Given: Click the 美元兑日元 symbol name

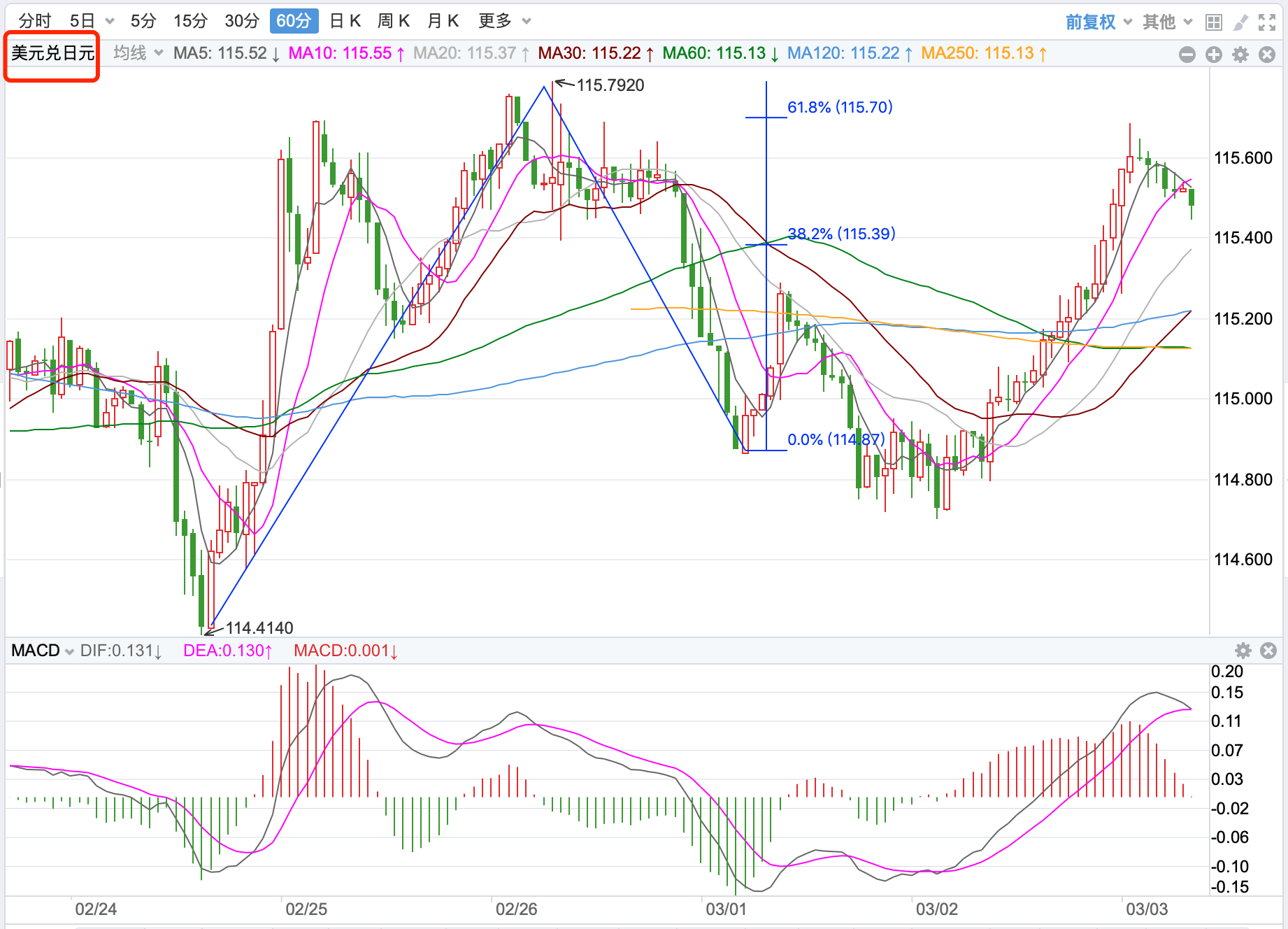Looking at the screenshot, I should pyautogui.click(x=53, y=53).
